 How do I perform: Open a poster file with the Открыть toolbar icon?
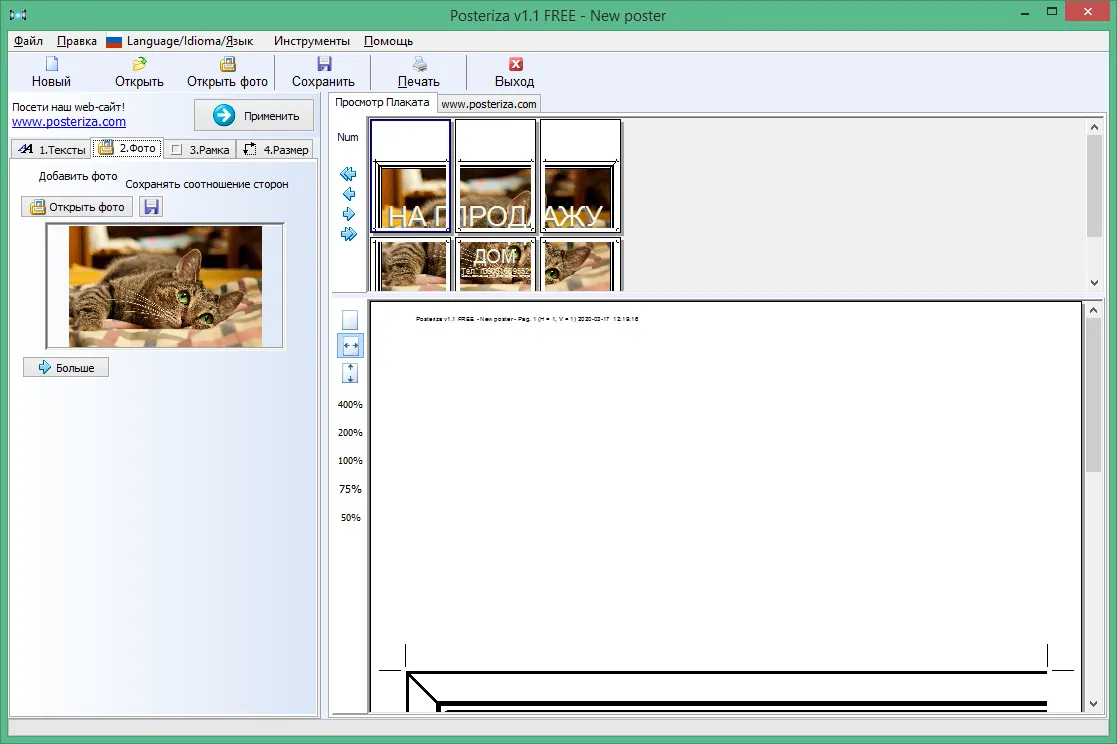140,64
